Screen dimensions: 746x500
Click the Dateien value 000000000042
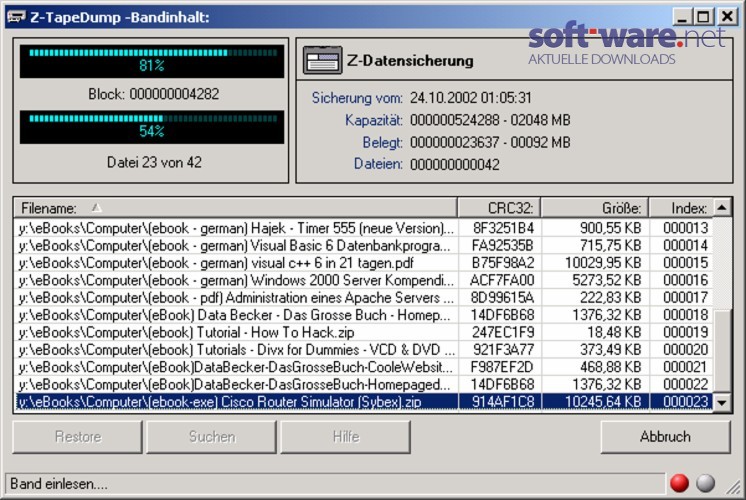pyautogui.click(x=455, y=165)
